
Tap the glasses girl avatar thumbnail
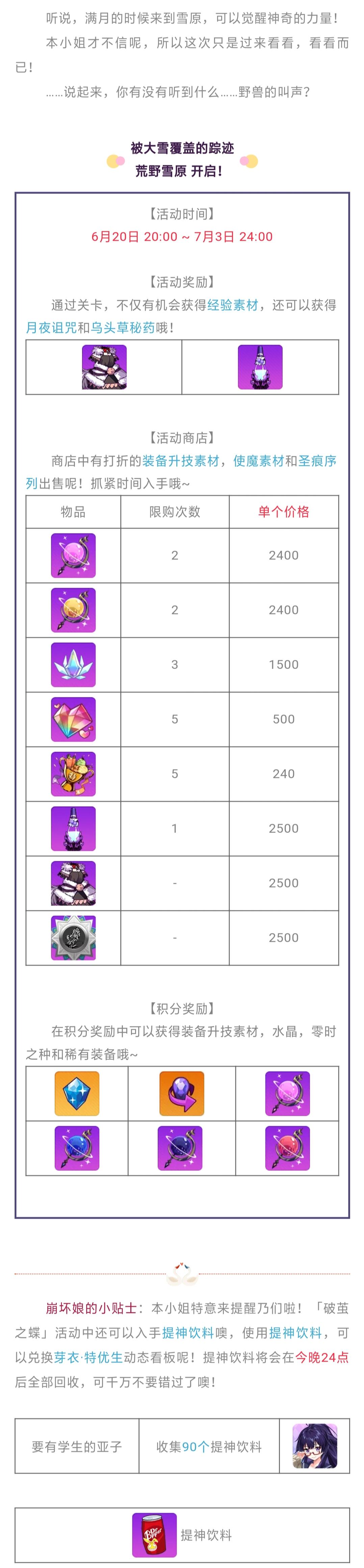point(315,1446)
